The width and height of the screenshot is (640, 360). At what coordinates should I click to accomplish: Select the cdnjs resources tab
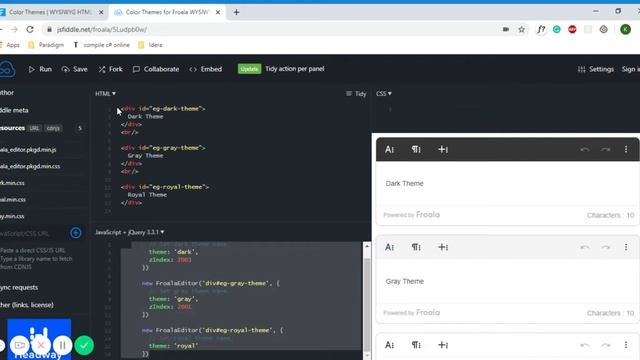point(53,128)
